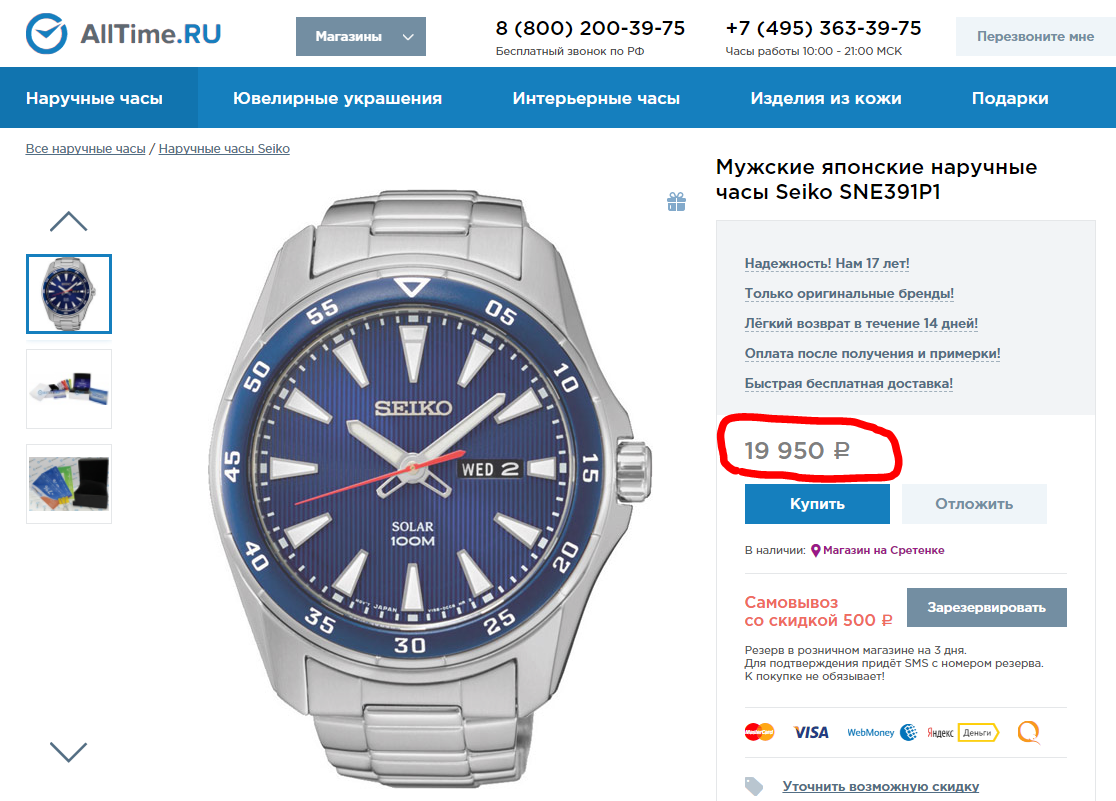Image resolution: width=1116 pixels, height=801 pixels.
Task: Click the AllTime.RU clock logo
Action: click(x=45, y=35)
